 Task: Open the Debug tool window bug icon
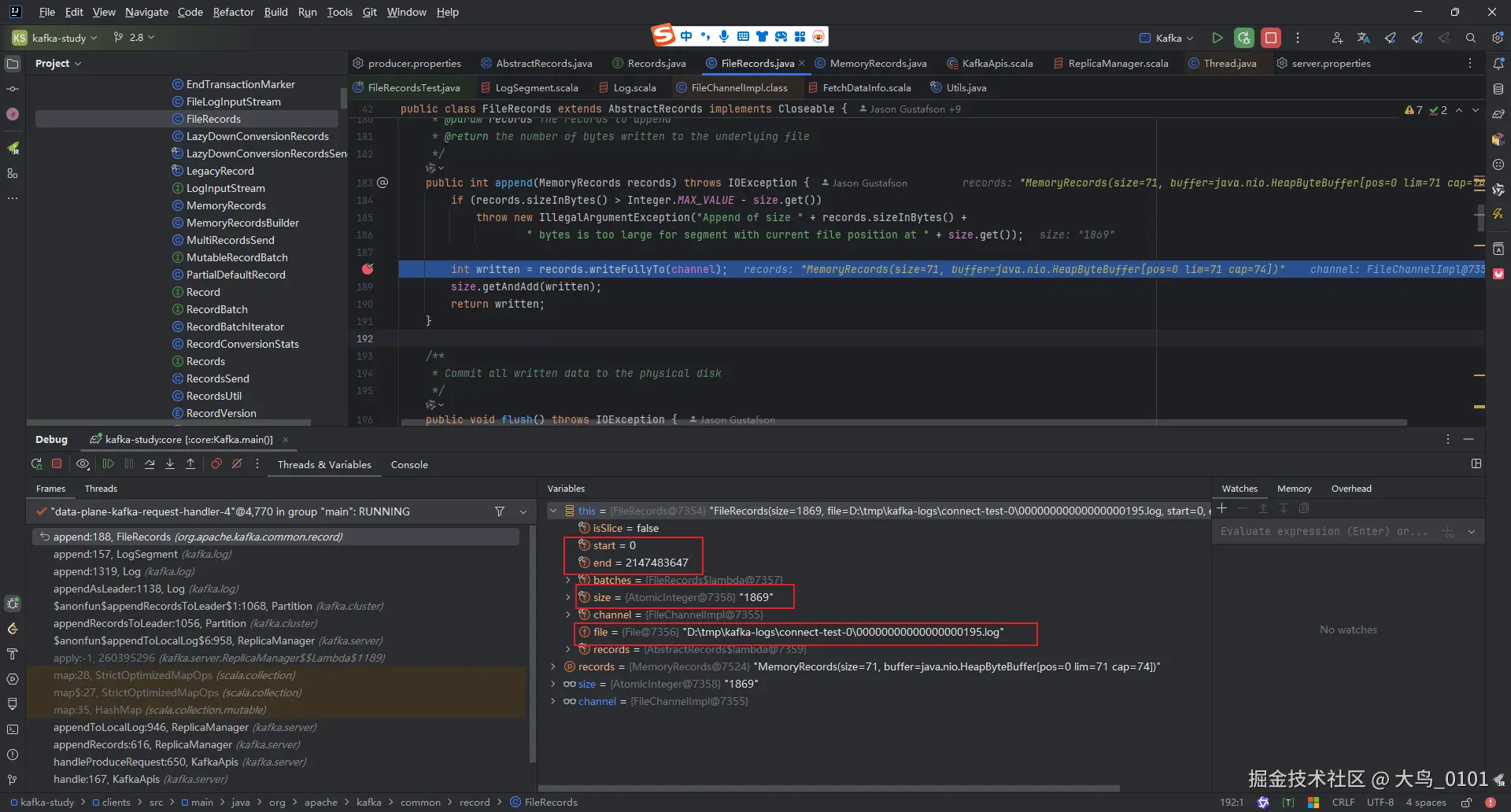tap(13, 603)
